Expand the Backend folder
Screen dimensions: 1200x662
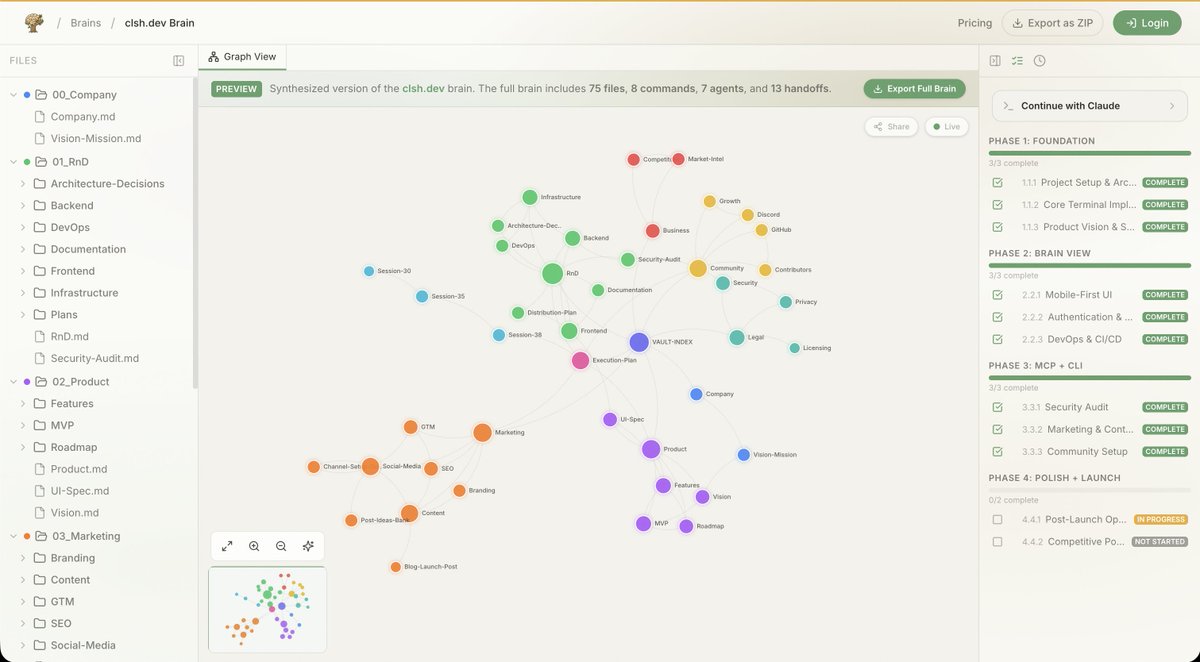22,206
